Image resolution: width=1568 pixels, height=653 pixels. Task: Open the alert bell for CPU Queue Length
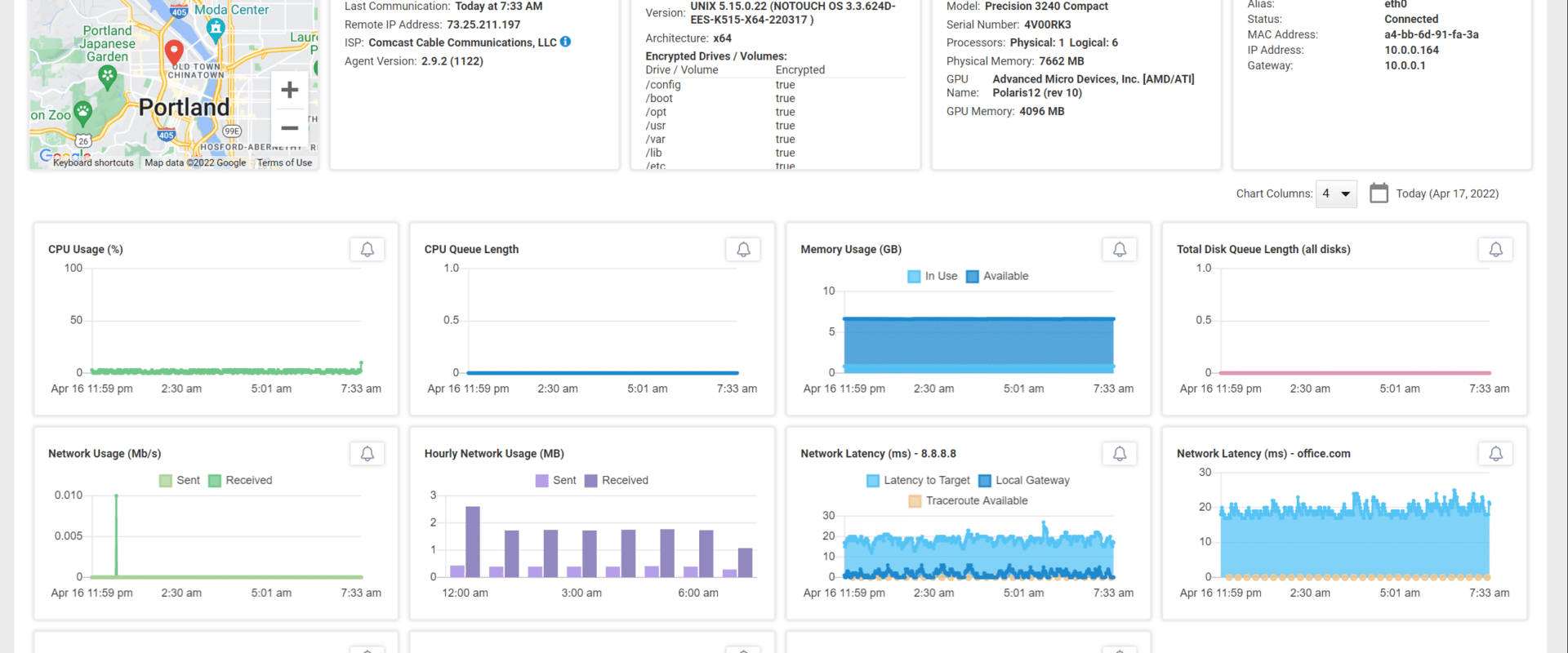[x=743, y=250]
